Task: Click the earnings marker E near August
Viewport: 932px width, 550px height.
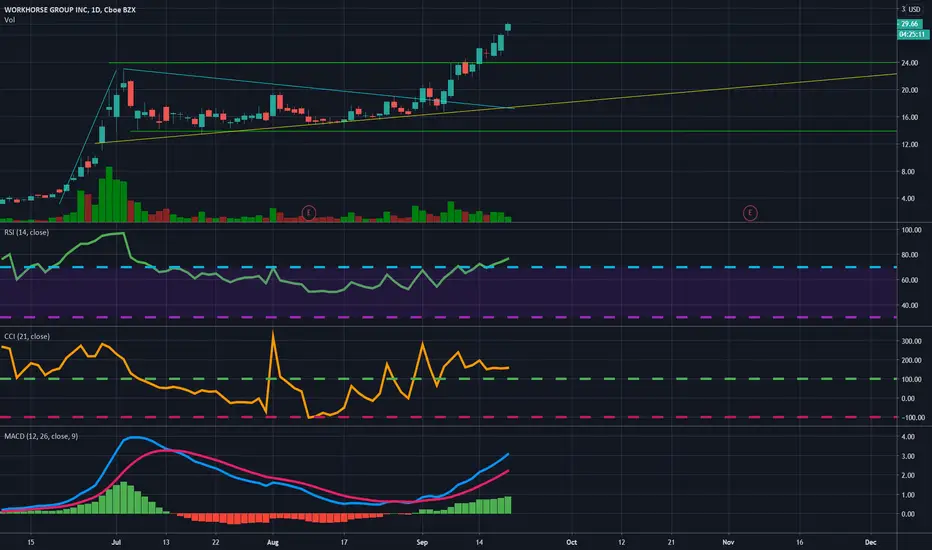Action: (x=308, y=212)
